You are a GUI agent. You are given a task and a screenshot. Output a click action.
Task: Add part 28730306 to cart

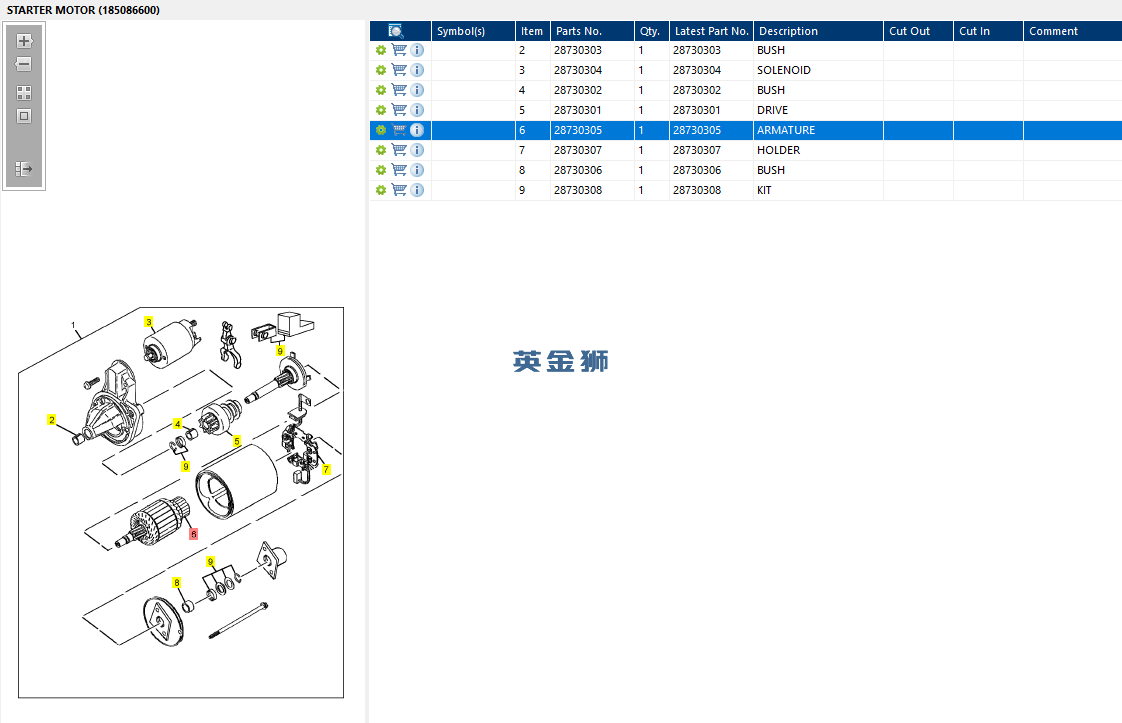(399, 170)
